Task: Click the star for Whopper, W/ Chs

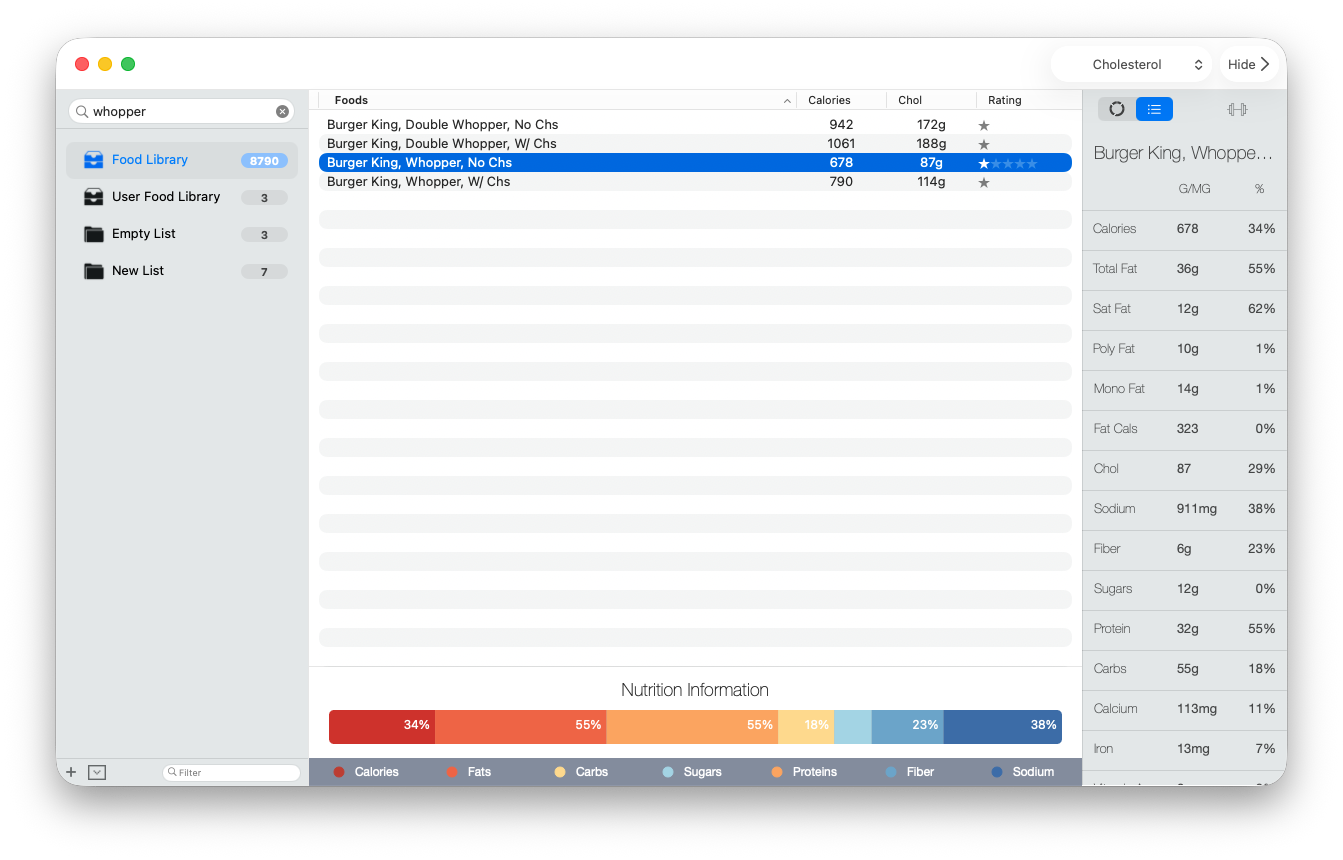Action: (x=984, y=182)
